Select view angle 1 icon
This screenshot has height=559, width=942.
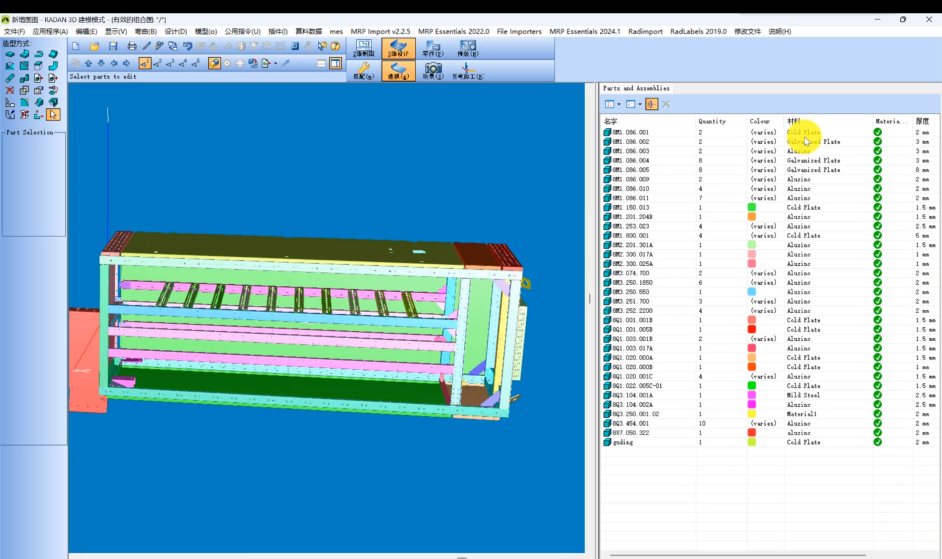coord(145,63)
